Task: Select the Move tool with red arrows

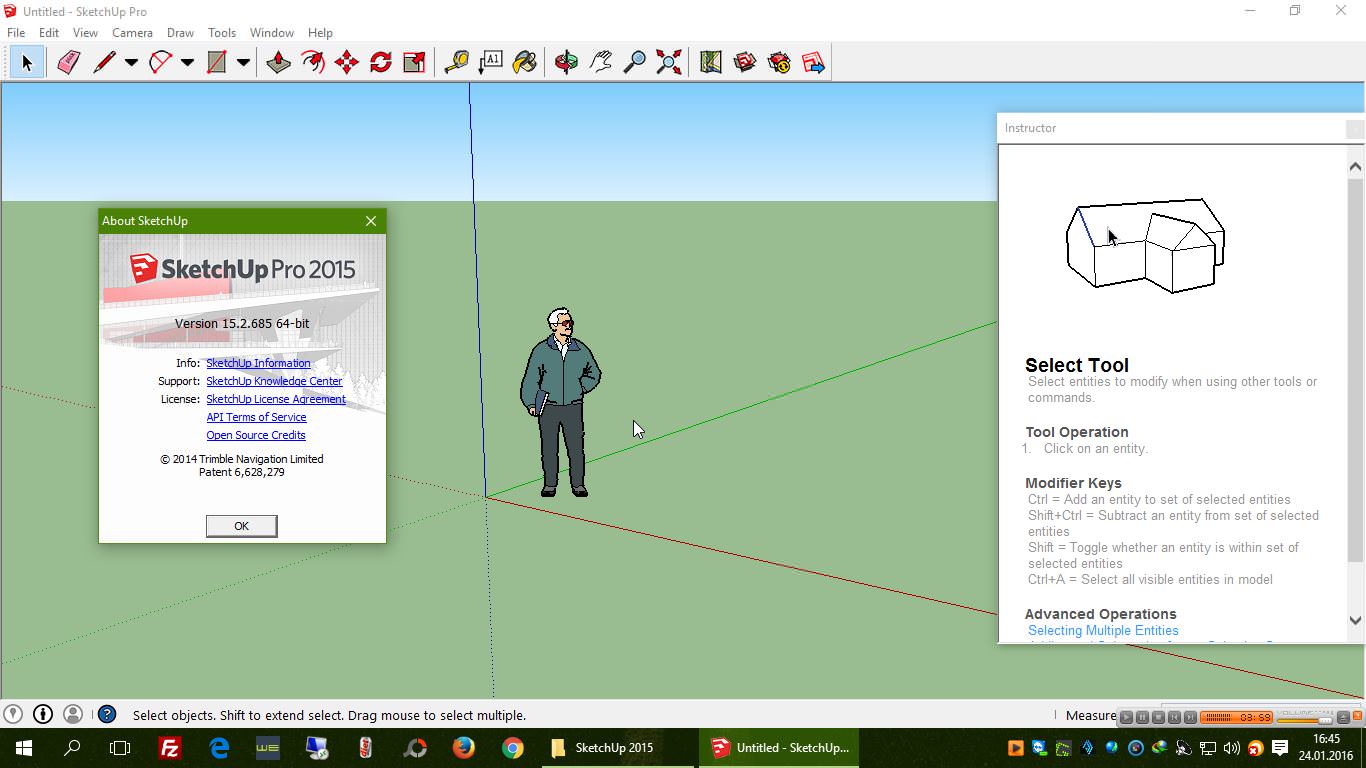Action: click(347, 62)
